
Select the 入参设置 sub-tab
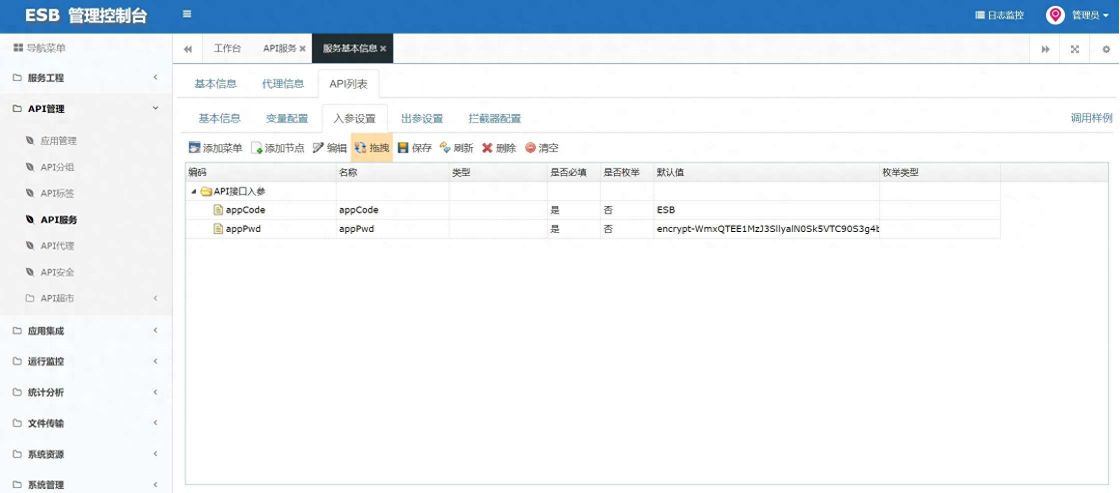point(354,118)
